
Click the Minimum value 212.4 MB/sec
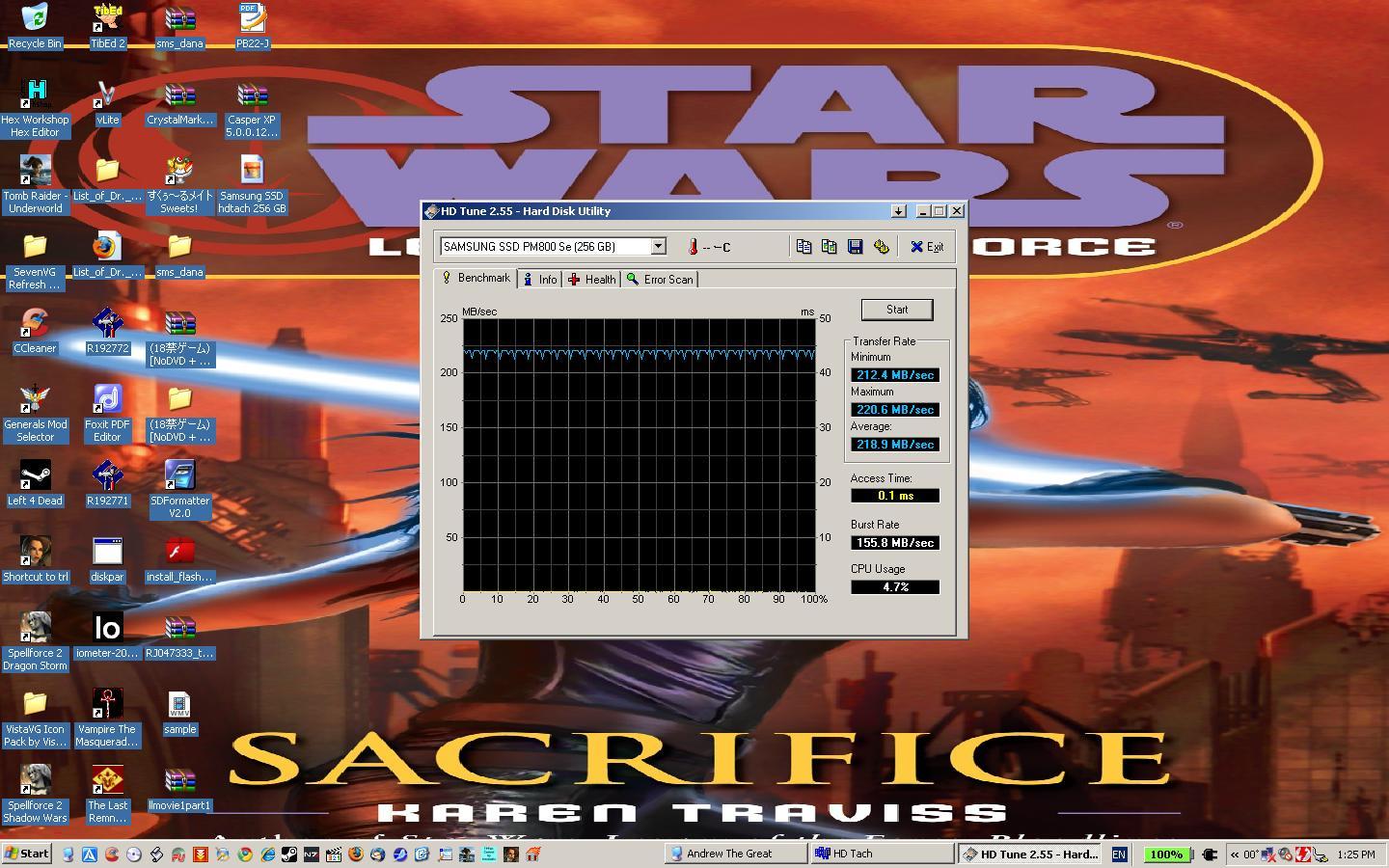(x=895, y=375)
